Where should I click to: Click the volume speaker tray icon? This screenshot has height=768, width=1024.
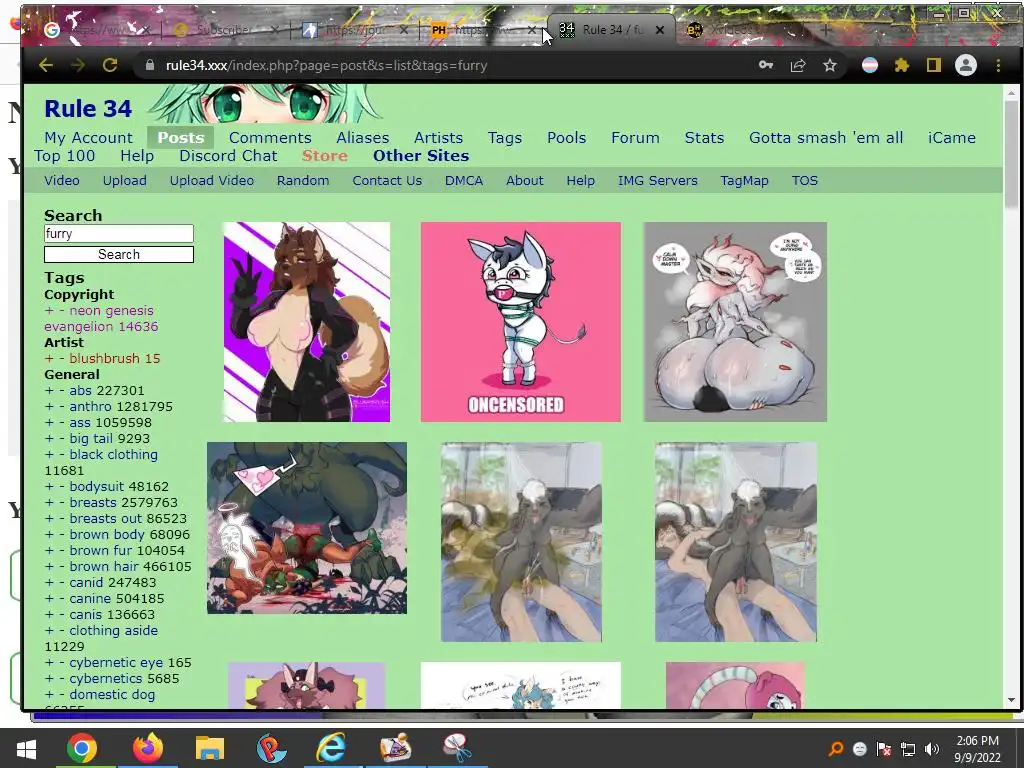pyautogui.click(x=932, y=749)
